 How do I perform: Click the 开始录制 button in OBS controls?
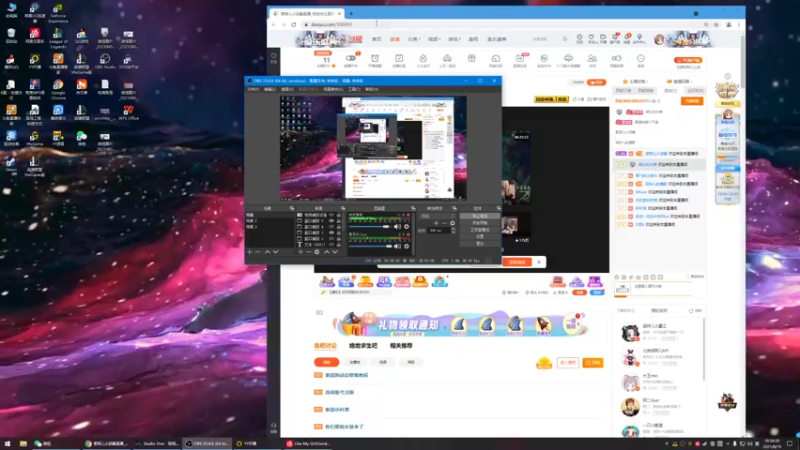(480, 223)
